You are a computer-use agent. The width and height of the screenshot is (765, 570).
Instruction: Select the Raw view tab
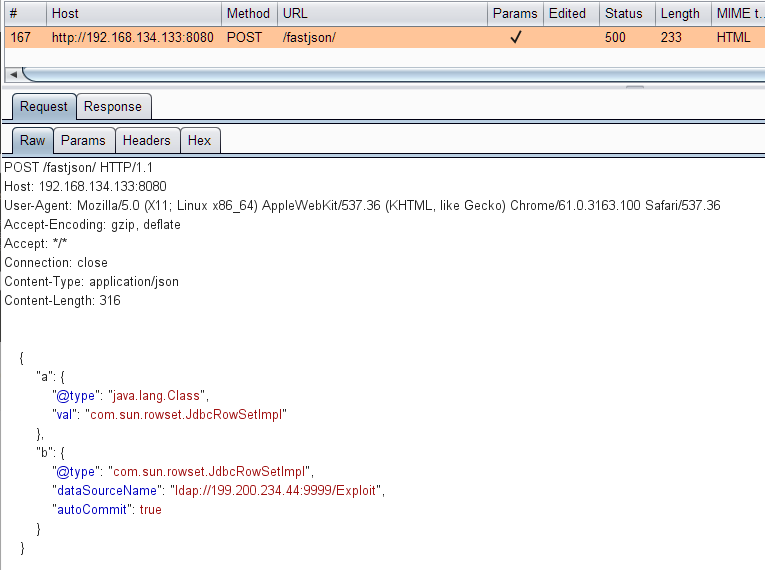pyautogui.click(x=32, y=141)
